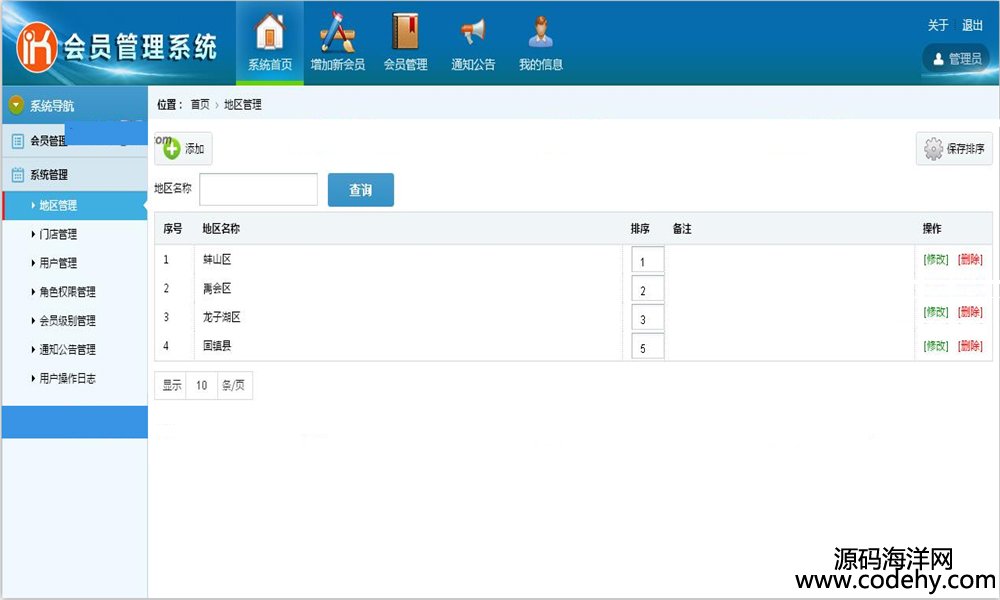
Task: Open the 系统首页 home icon
Action: click(x=270, y=31)
